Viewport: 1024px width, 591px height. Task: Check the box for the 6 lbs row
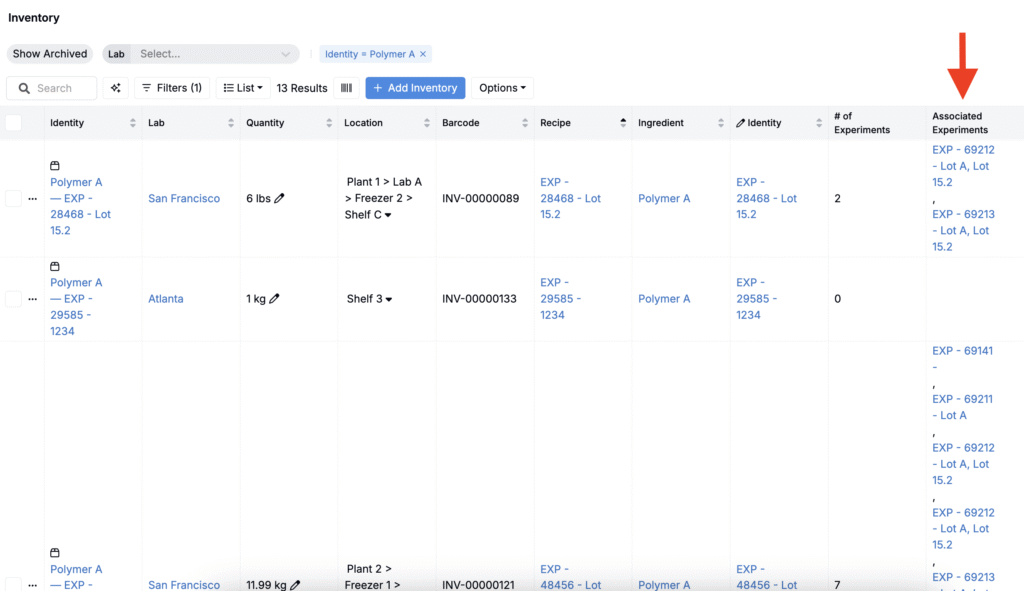pos(13,199)
